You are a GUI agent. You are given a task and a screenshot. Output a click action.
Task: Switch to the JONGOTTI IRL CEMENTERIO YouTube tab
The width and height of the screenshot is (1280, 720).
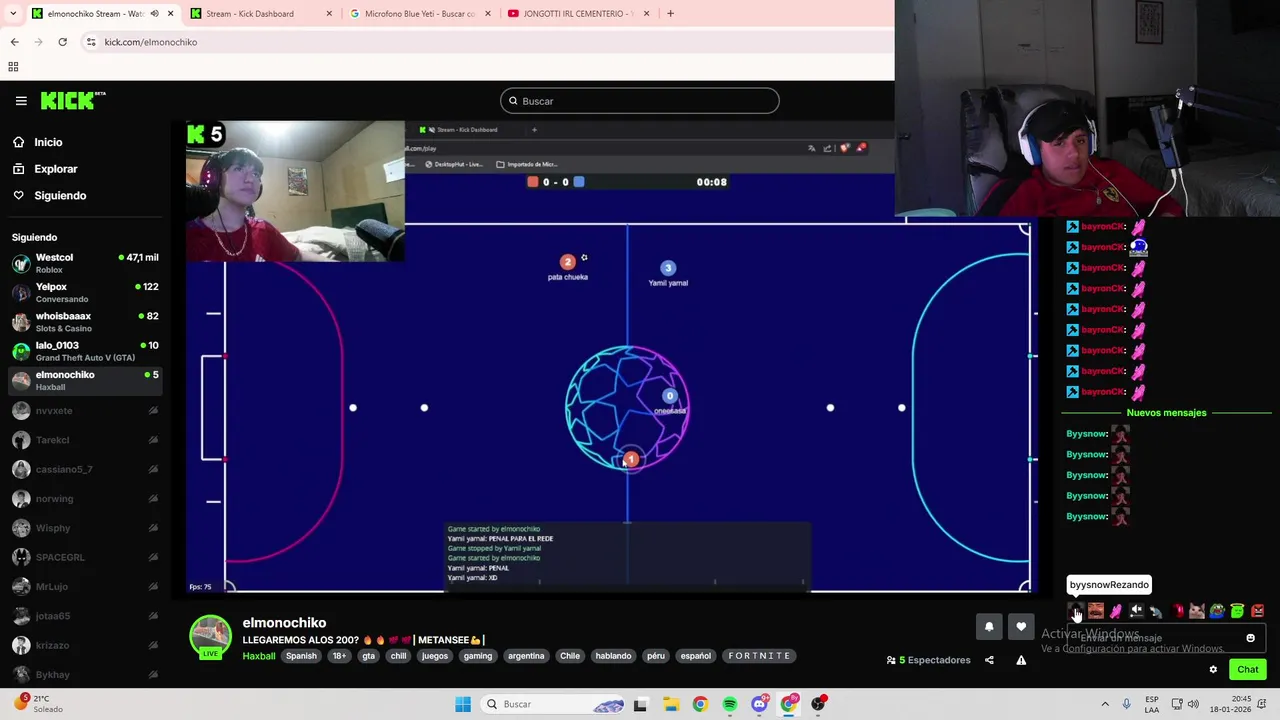578,14
